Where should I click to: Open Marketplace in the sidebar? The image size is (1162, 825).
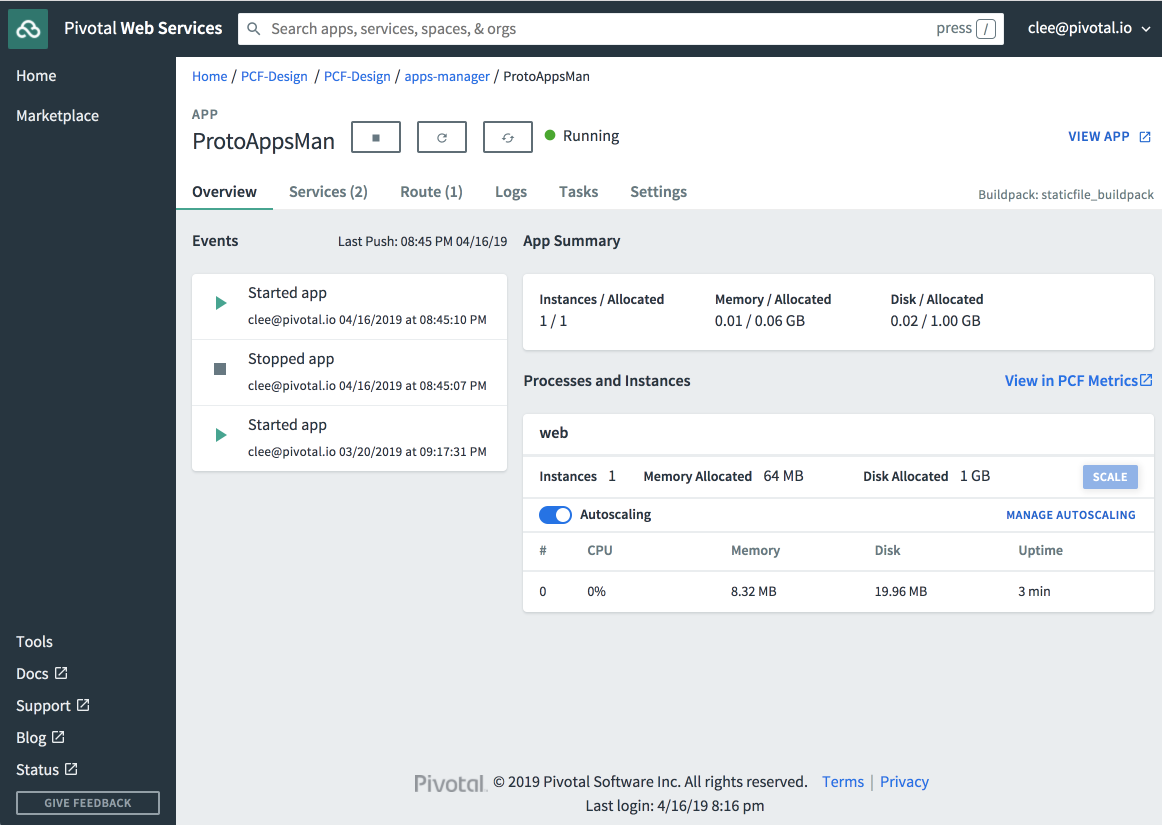pyautogui.click(x=58, y=116)
